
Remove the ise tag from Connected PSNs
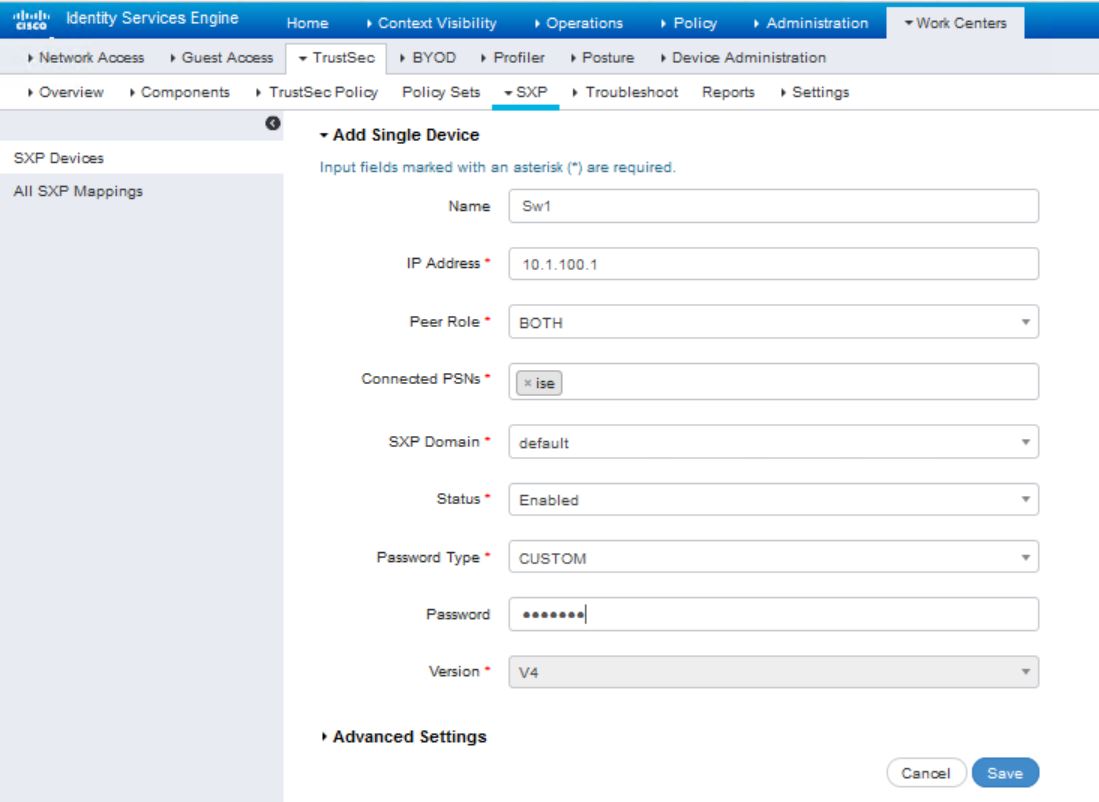pos(528,383)
